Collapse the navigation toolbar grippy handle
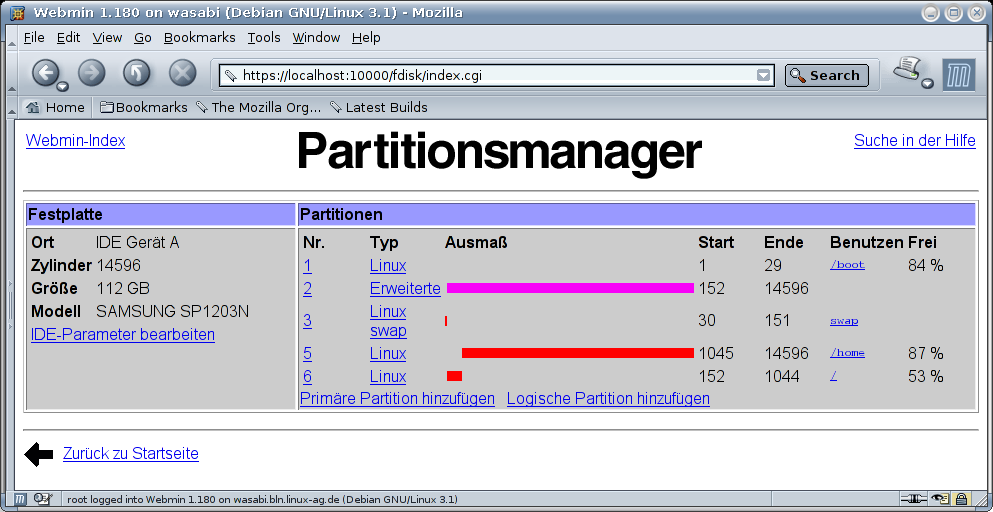993x512 pixels. (x=11, y=75)
